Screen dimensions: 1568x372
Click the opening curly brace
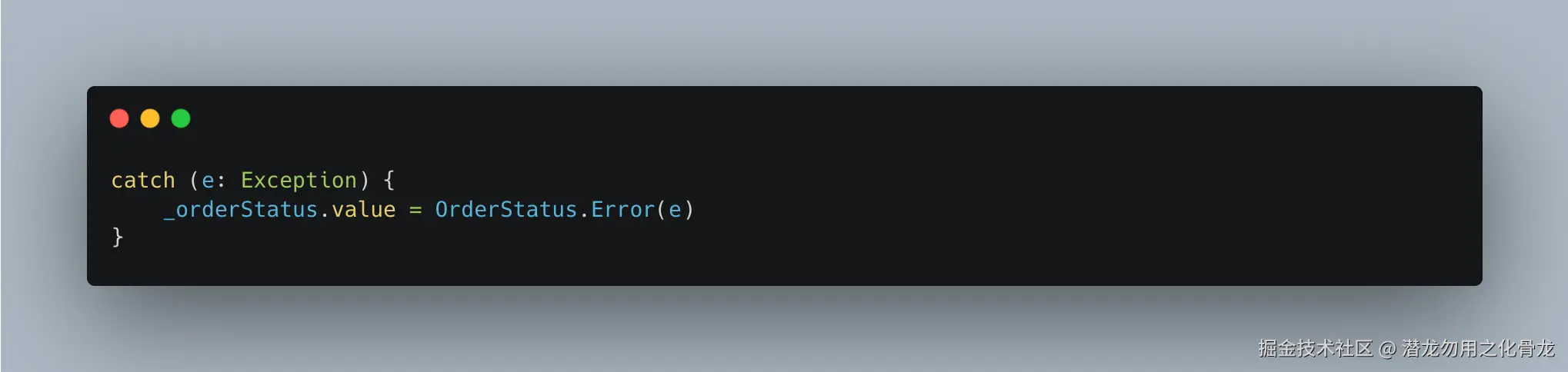click(x=389, y=181)
